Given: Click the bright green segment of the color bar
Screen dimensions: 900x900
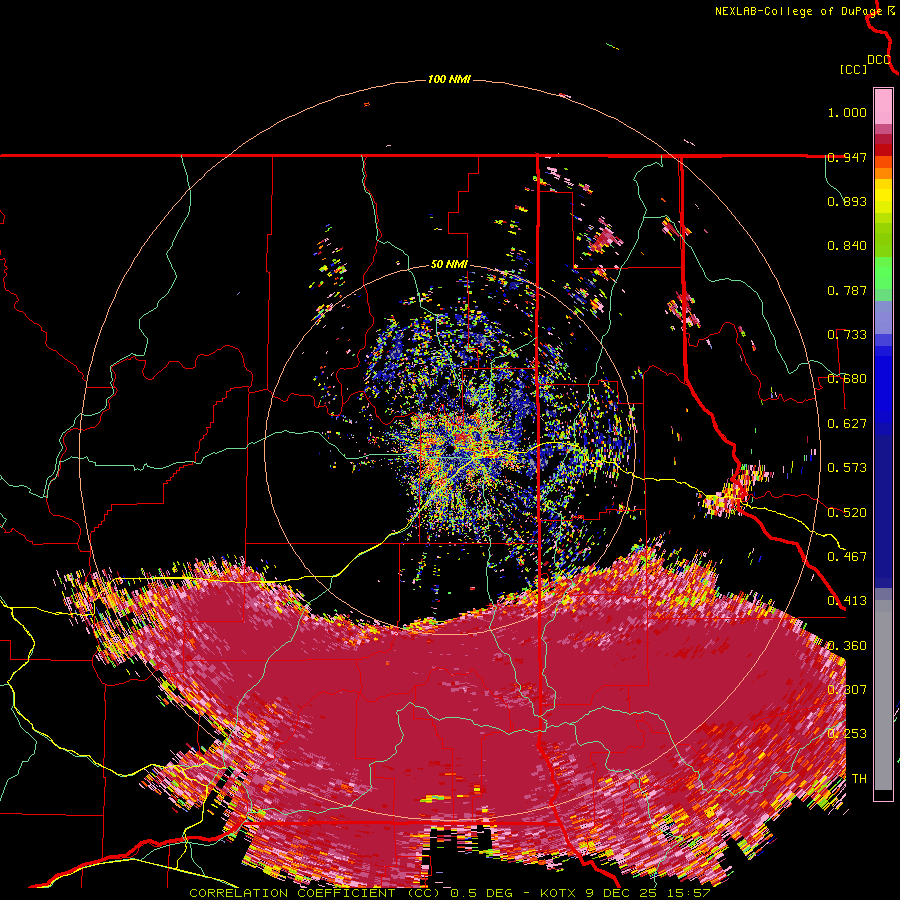Looking at the screenshot, I should click(x=883, y=273).
